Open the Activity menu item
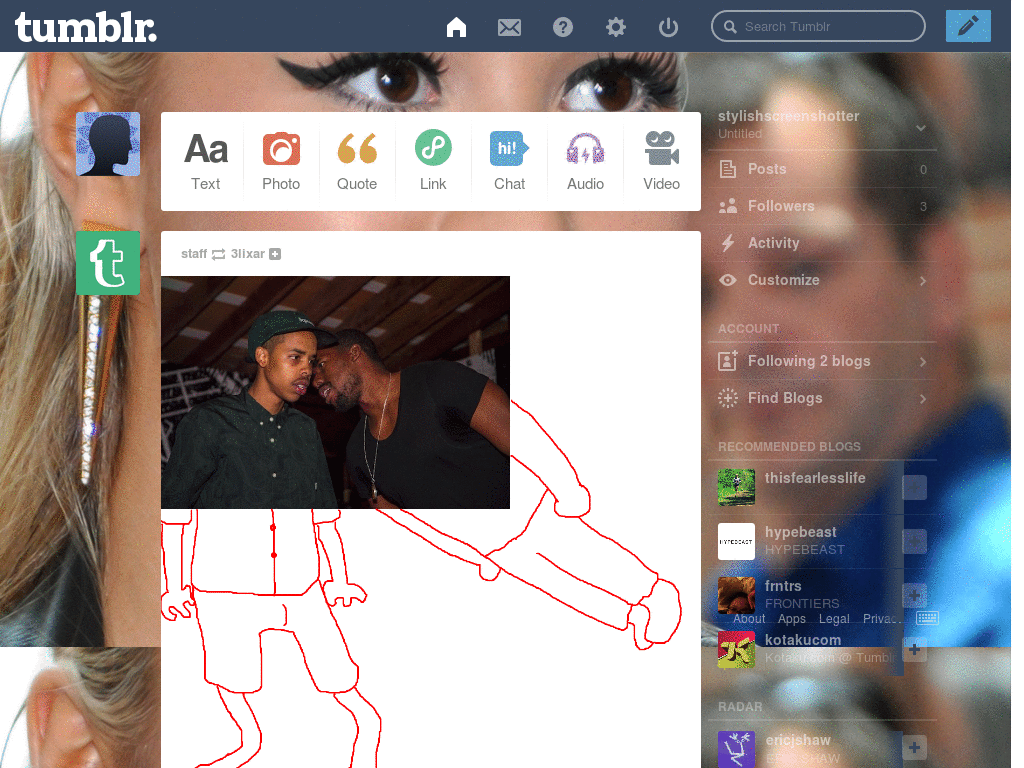The width and height of the screenshot is (1024, 768). point(822,243)
